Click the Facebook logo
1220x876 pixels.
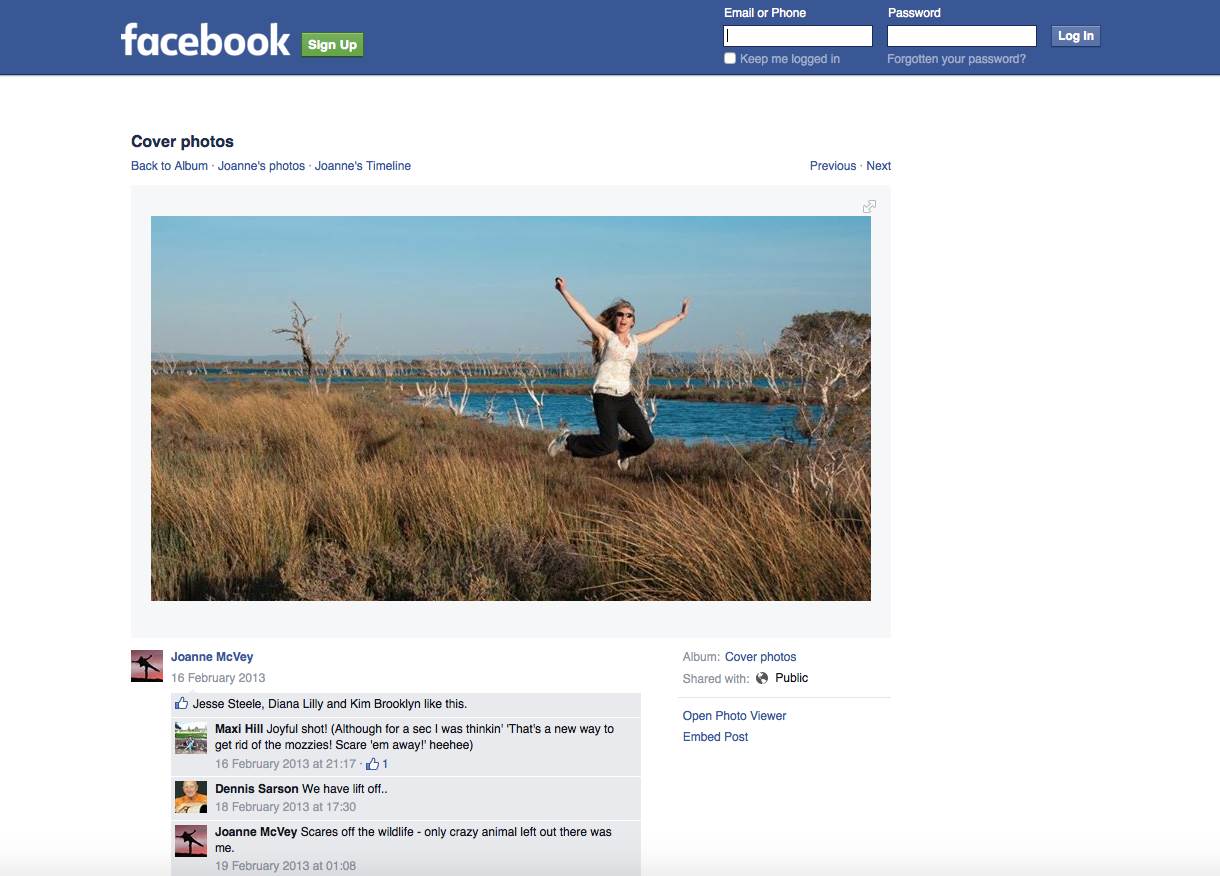point(205,40)
